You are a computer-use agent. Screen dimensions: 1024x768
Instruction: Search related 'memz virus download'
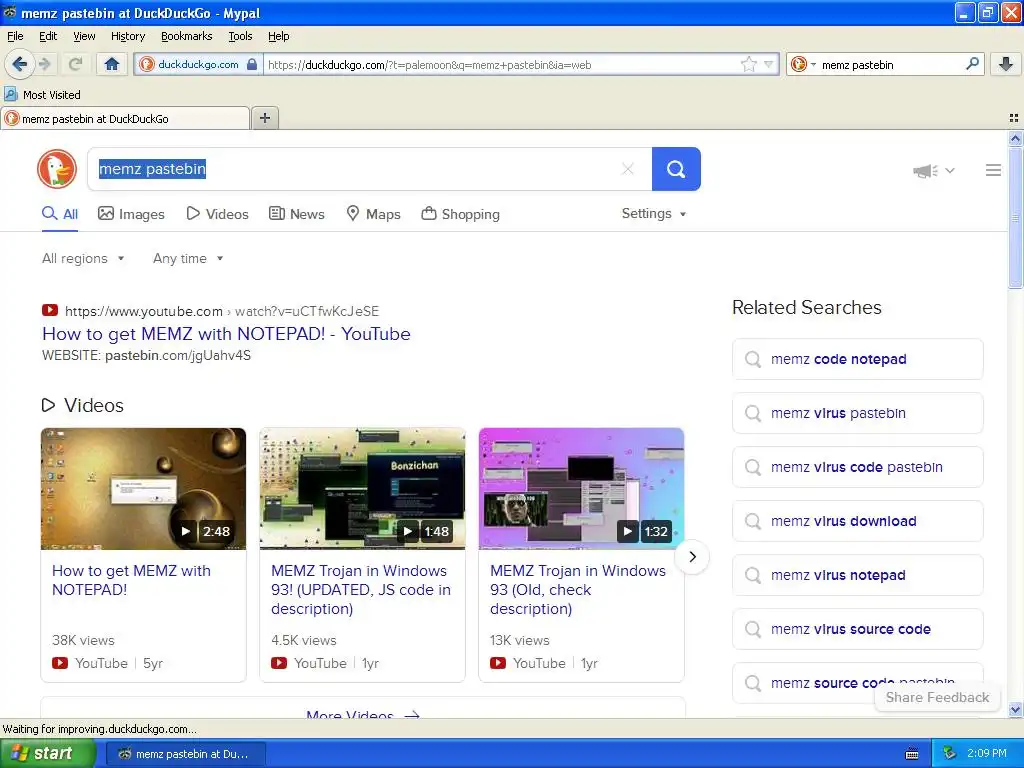click(x=857, y=521)
